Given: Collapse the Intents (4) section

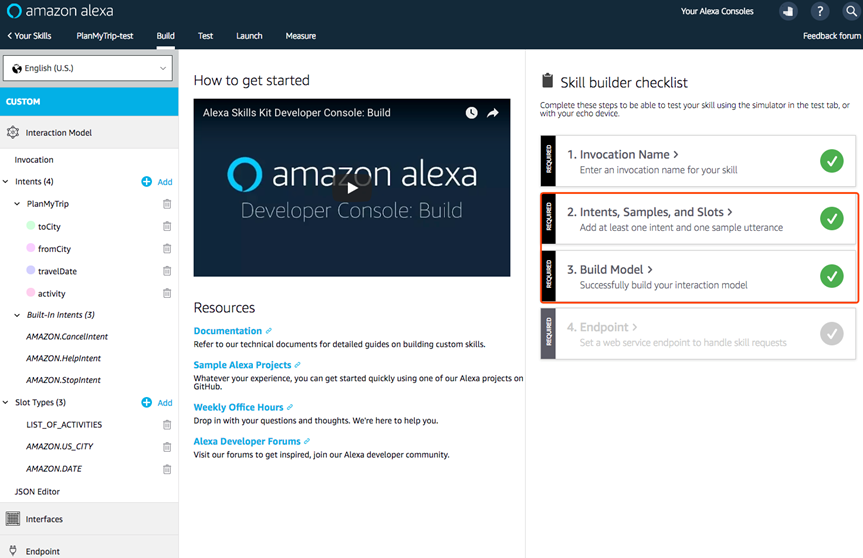Looking at the screenshot, I should pyautogui.click(x=6, y=182).
